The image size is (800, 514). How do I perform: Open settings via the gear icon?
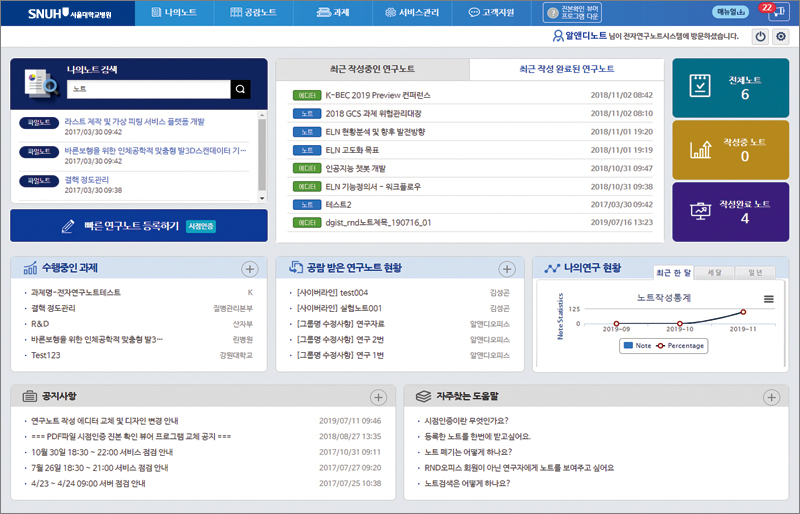(x=781, y=37)
